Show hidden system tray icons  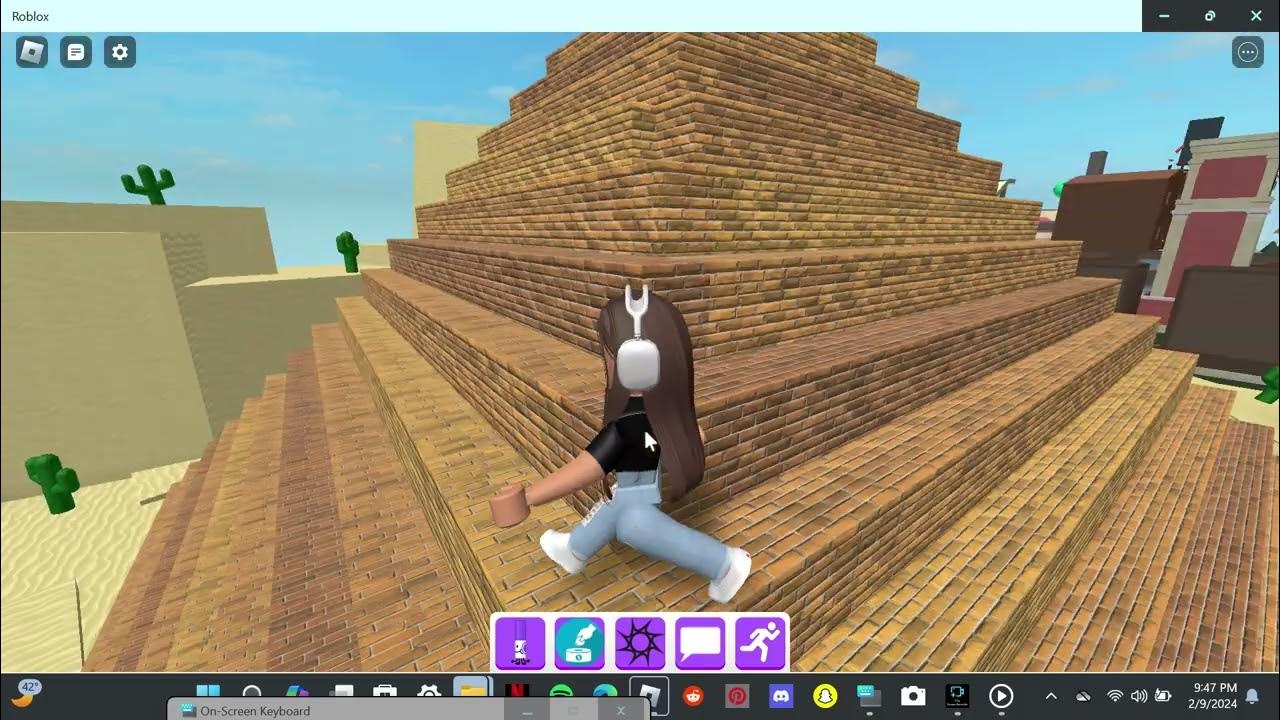click(1051, 696)
